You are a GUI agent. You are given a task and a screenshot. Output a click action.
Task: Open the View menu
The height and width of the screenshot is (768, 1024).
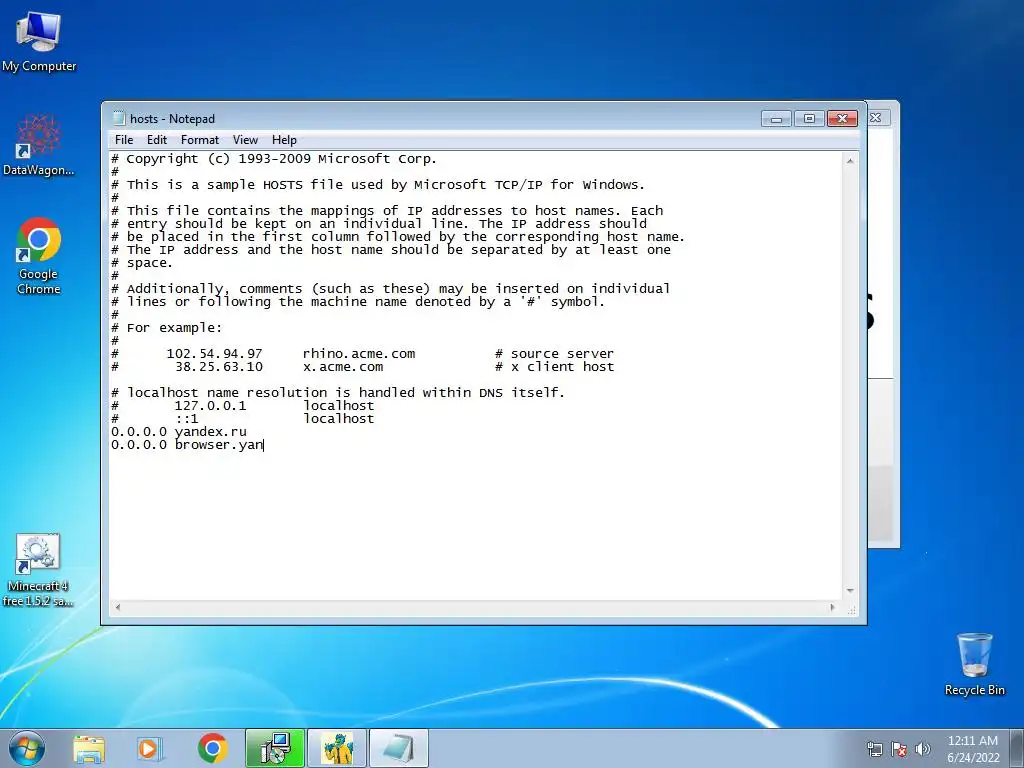tap(246, 140)
